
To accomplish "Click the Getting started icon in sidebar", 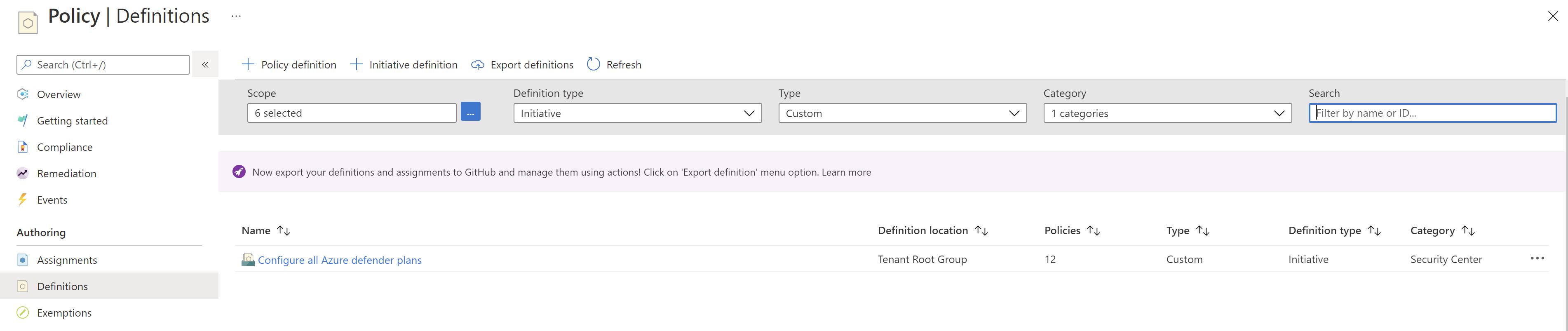I will tap(23, 120).
